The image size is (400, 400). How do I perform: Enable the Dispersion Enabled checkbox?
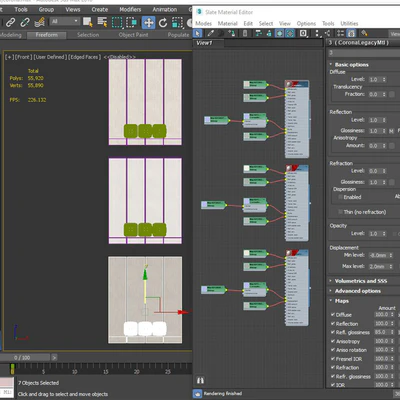[x=340, y=197]
